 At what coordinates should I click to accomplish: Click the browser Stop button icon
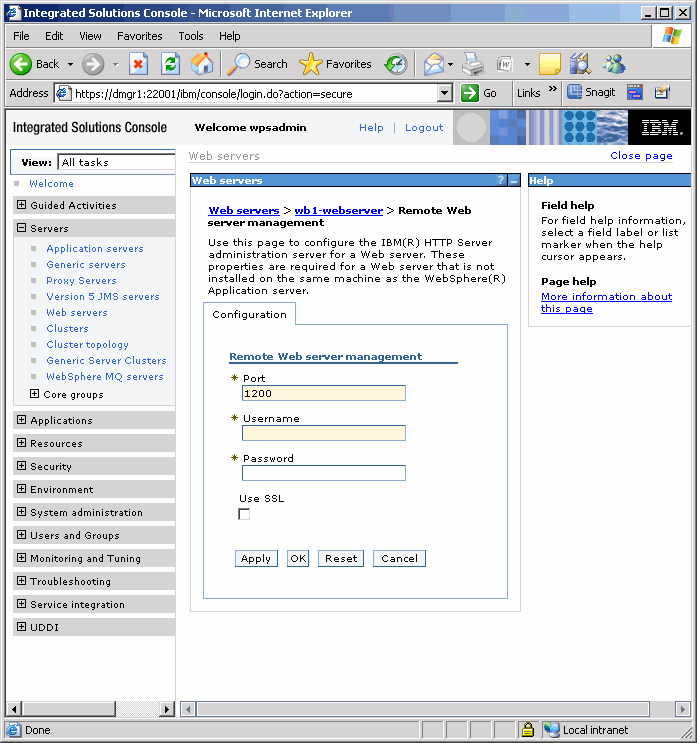point(139,64)
